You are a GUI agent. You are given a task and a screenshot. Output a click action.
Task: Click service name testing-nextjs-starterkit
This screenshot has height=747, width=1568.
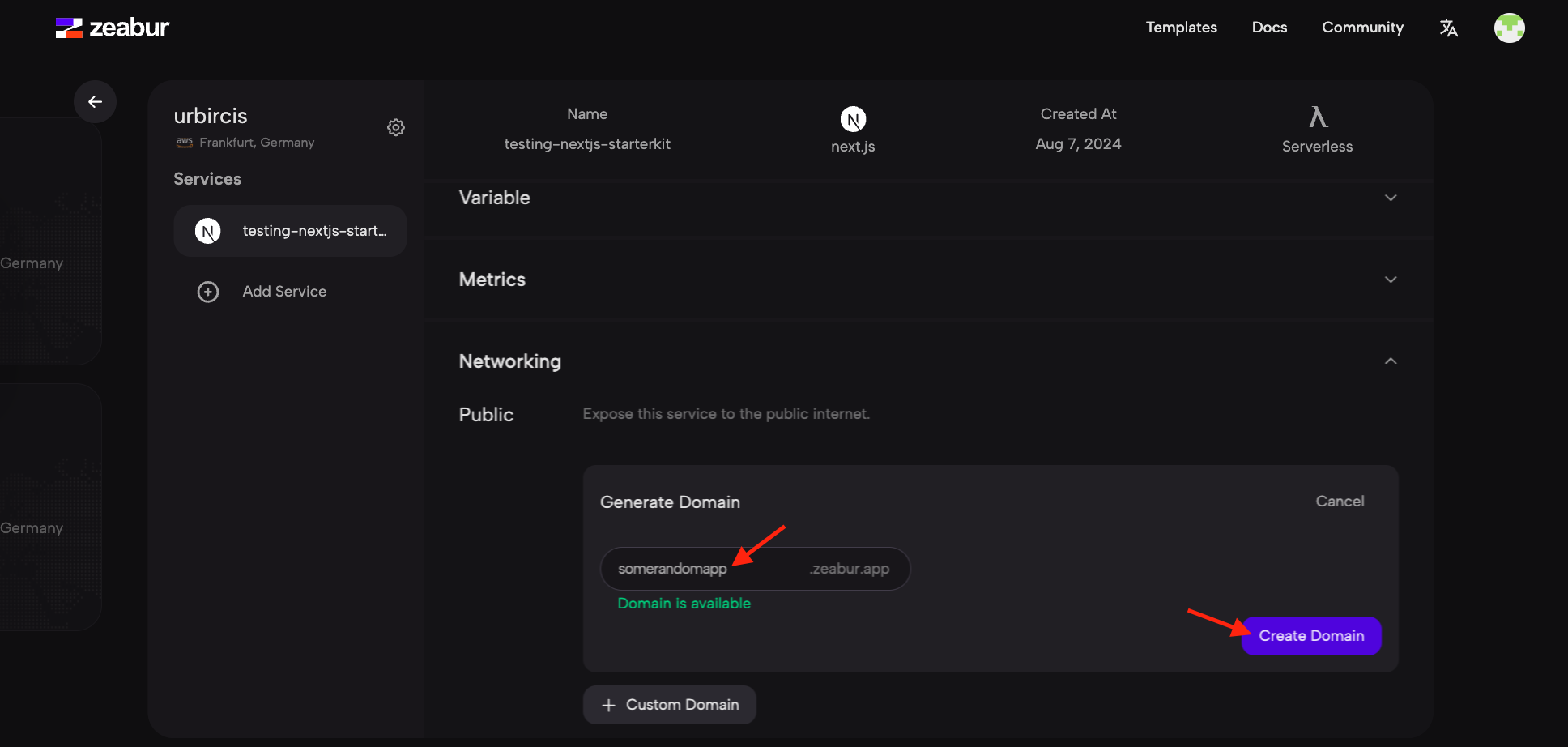(x=587, y=144)
